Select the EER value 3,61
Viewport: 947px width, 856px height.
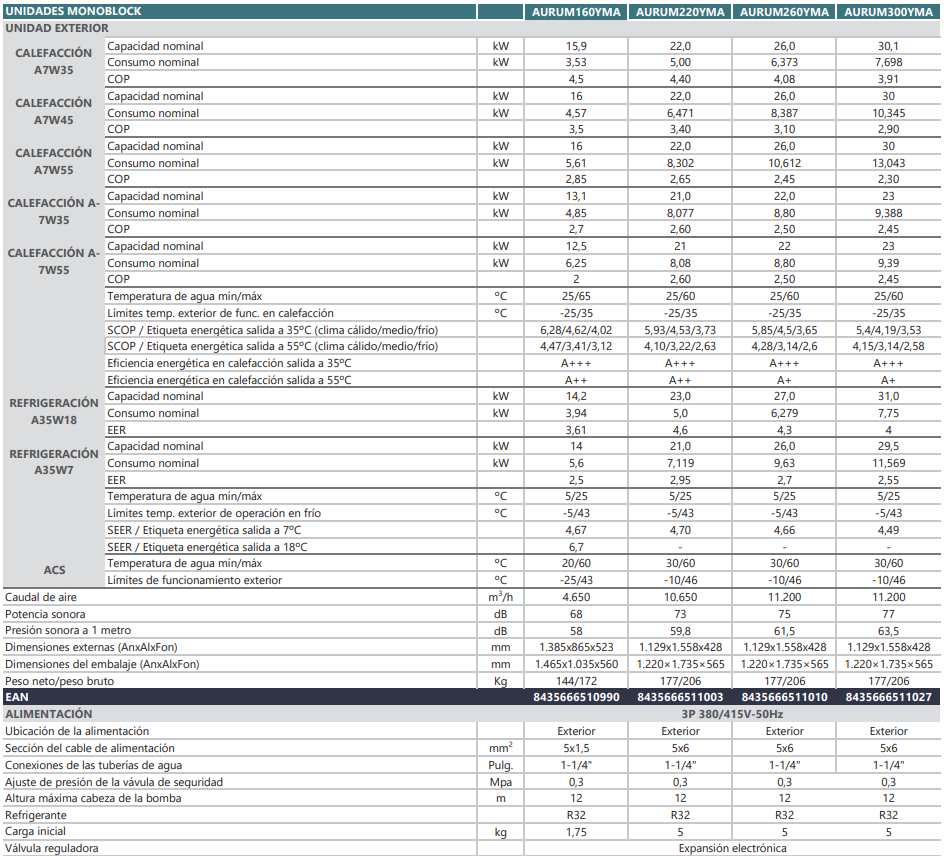click(576, 431)
